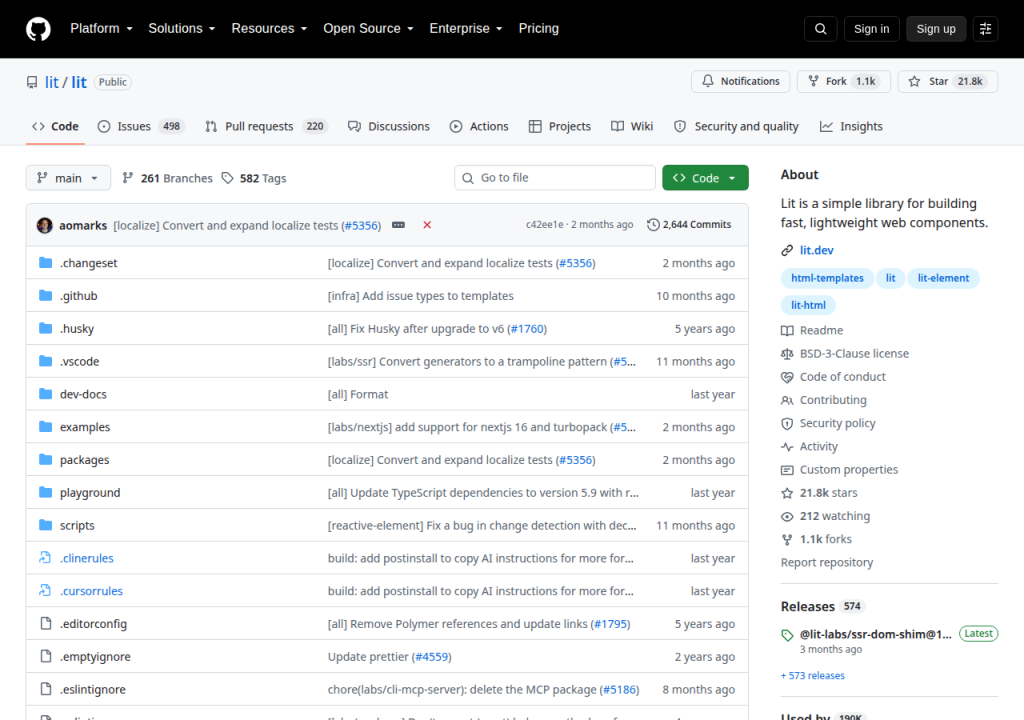Viewport: 1024px width, 720px height.
Task: Open the Pricing menu item
Action: pos(539,29)
